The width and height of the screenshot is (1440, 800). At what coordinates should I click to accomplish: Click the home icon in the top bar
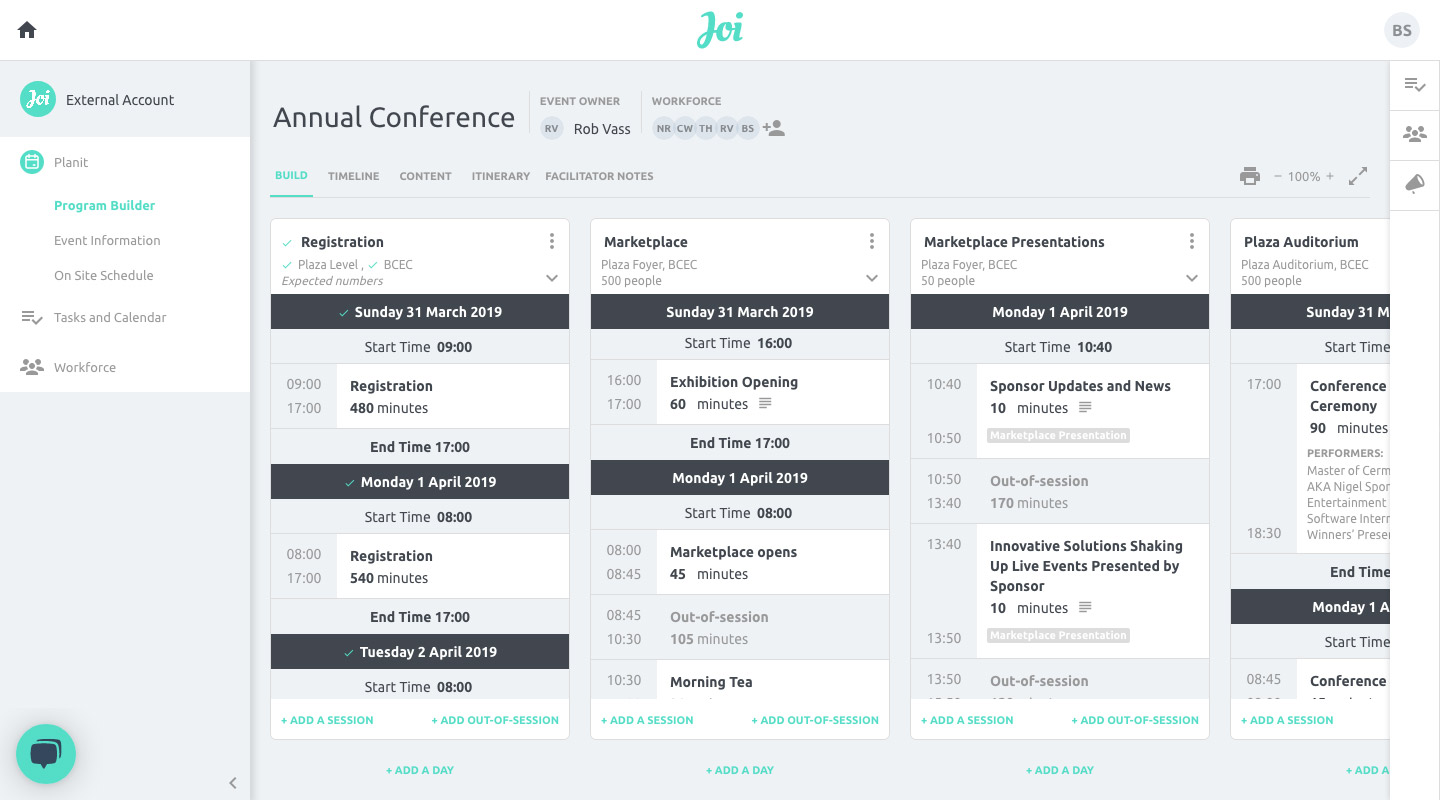26,29
